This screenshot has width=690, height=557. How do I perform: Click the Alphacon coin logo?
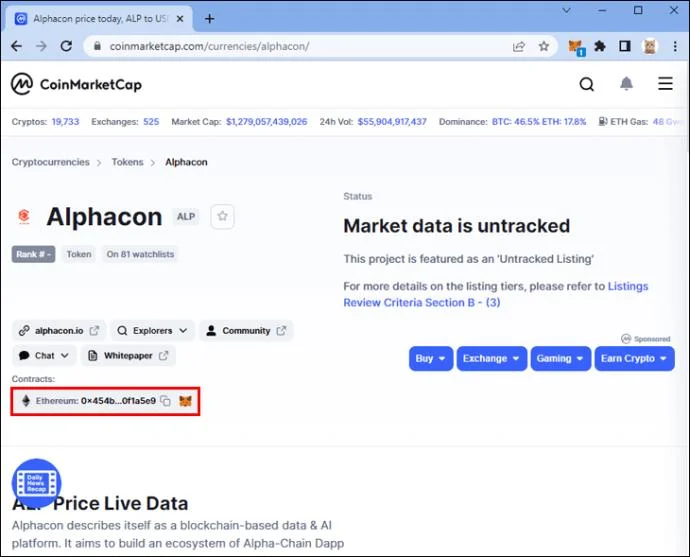(x=24, y=216)
